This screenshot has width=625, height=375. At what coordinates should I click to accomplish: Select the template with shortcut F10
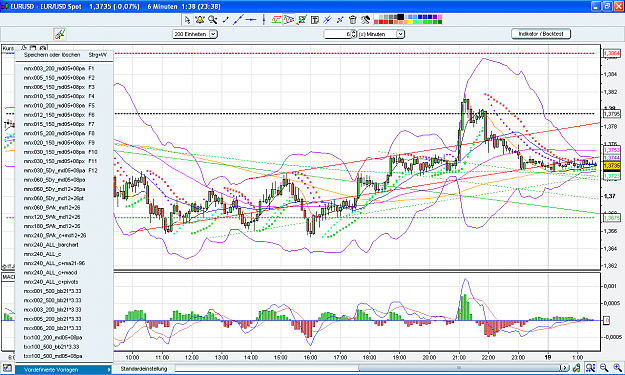pyautogui.click(x=65, y=152)
